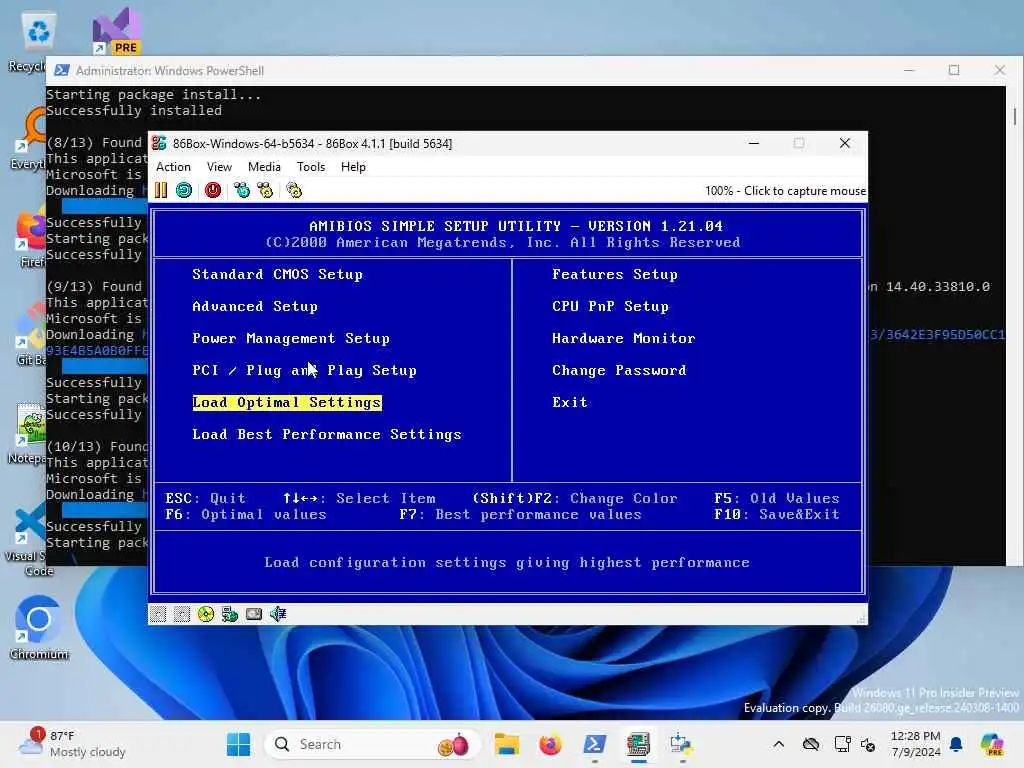Open the weather widget showing 87°F

[x=72, y=744]
